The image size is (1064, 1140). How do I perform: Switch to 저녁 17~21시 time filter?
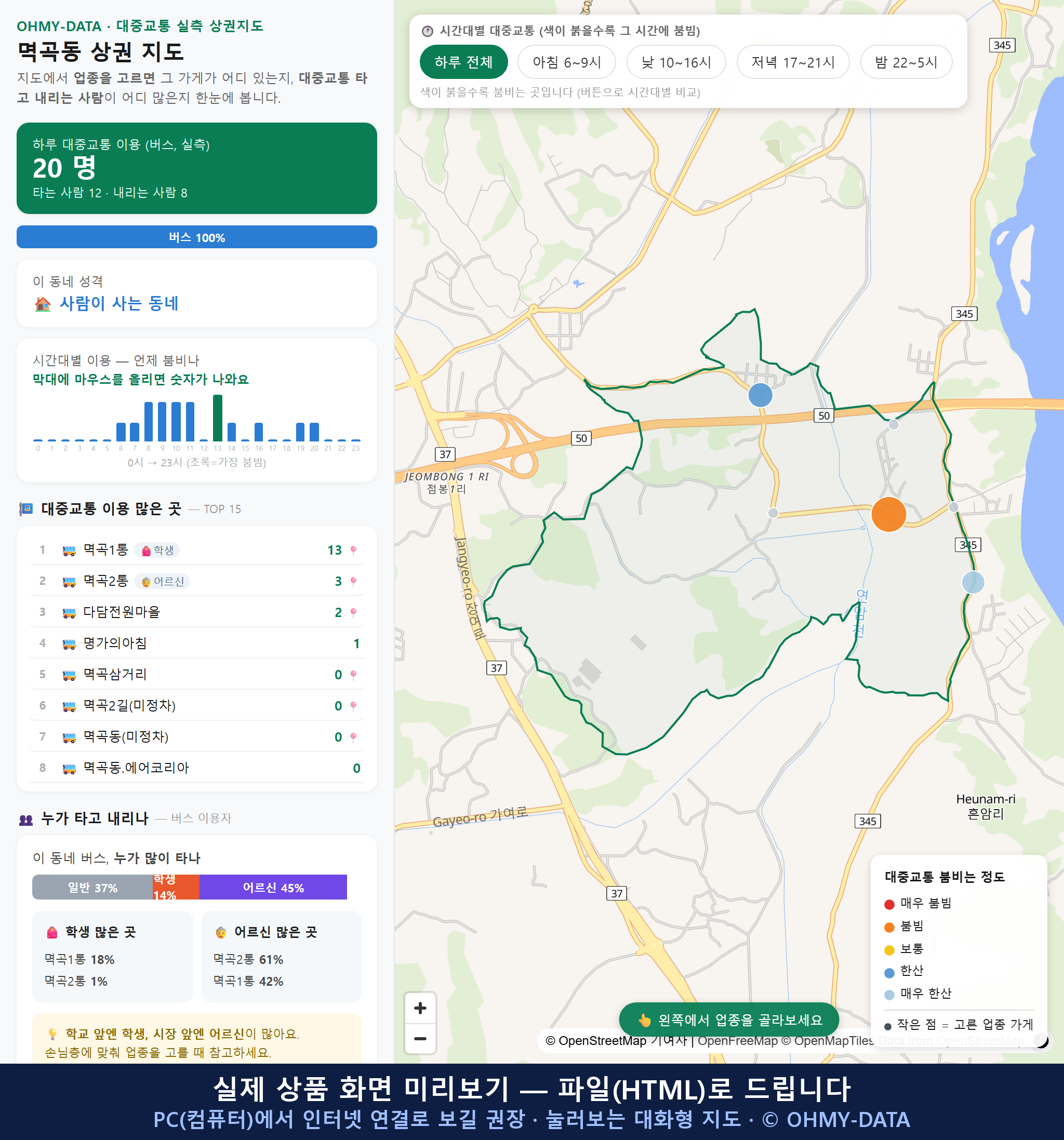[x=793, y=62]
